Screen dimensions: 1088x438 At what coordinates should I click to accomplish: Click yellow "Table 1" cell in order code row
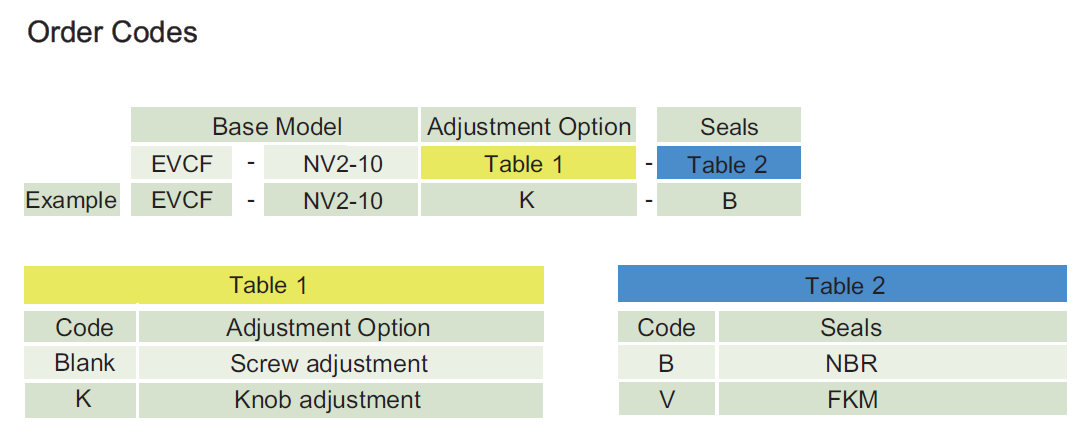coord(527,164)
